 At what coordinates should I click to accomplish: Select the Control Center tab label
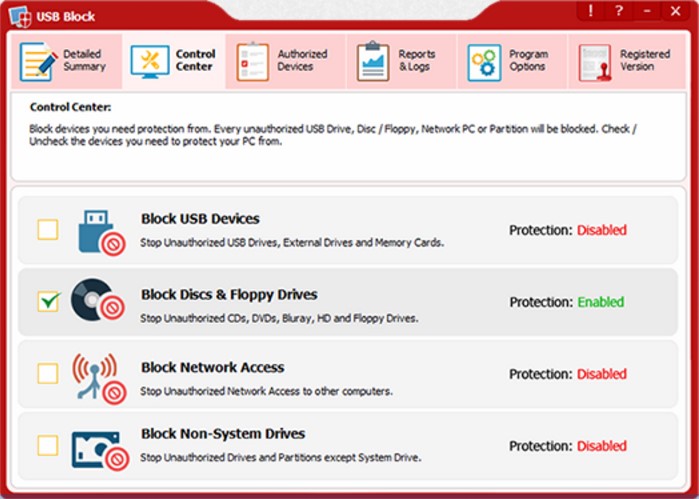pos(195,60)
